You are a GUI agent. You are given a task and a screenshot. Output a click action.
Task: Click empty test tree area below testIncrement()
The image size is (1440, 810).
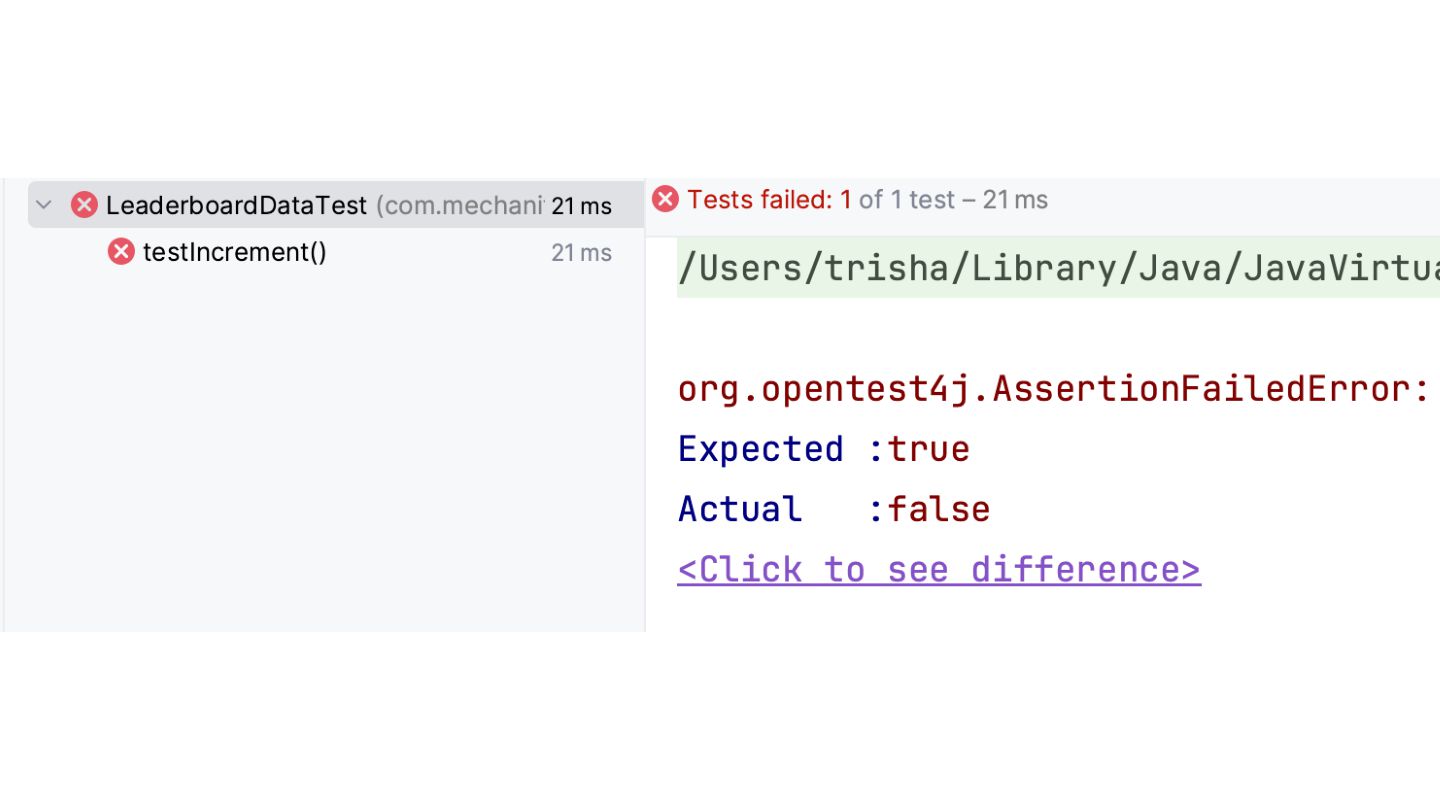pyautogui.click(x=320, y=450)
